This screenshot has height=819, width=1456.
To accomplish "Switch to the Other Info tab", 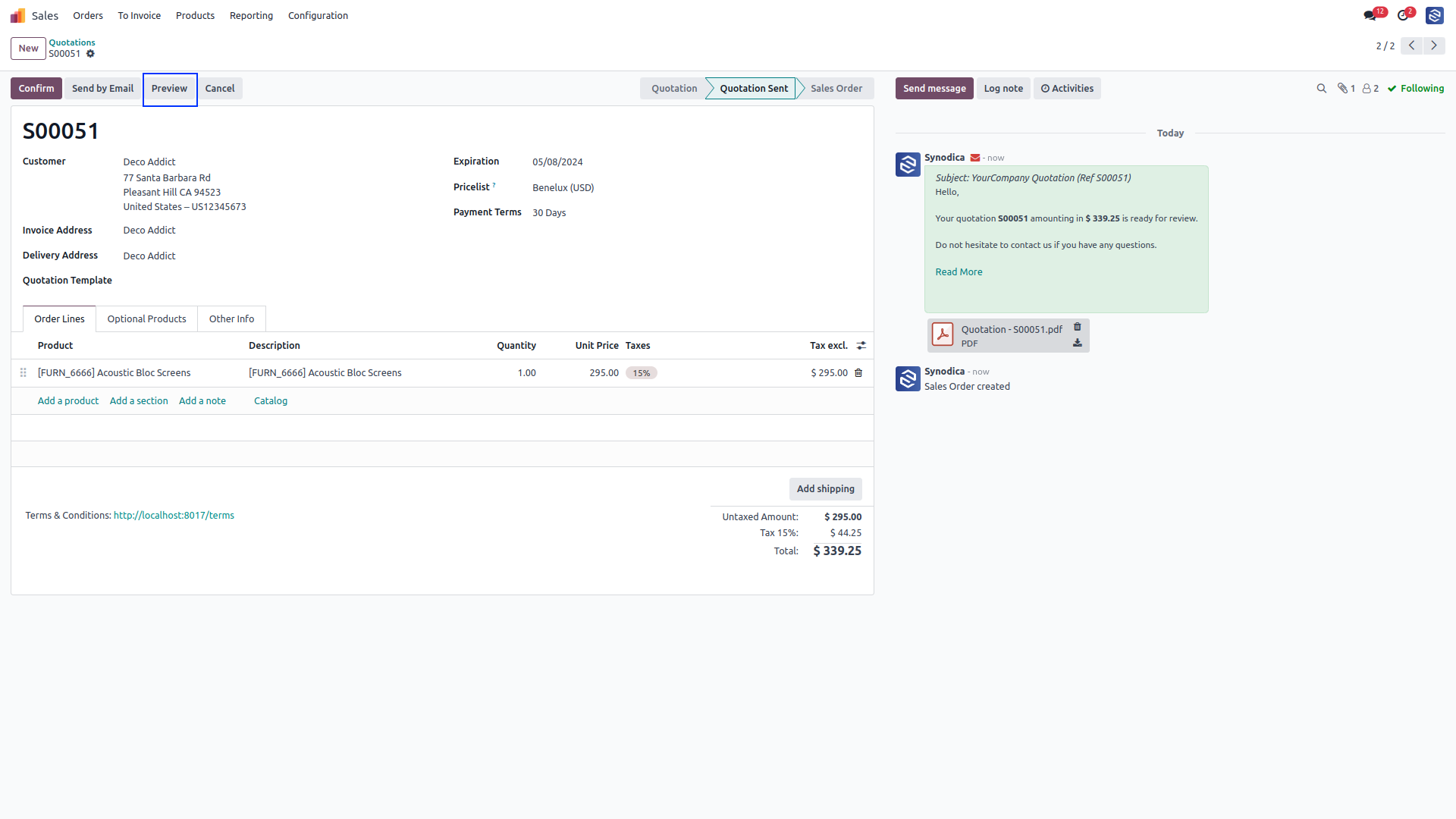I will pos(231,319).
